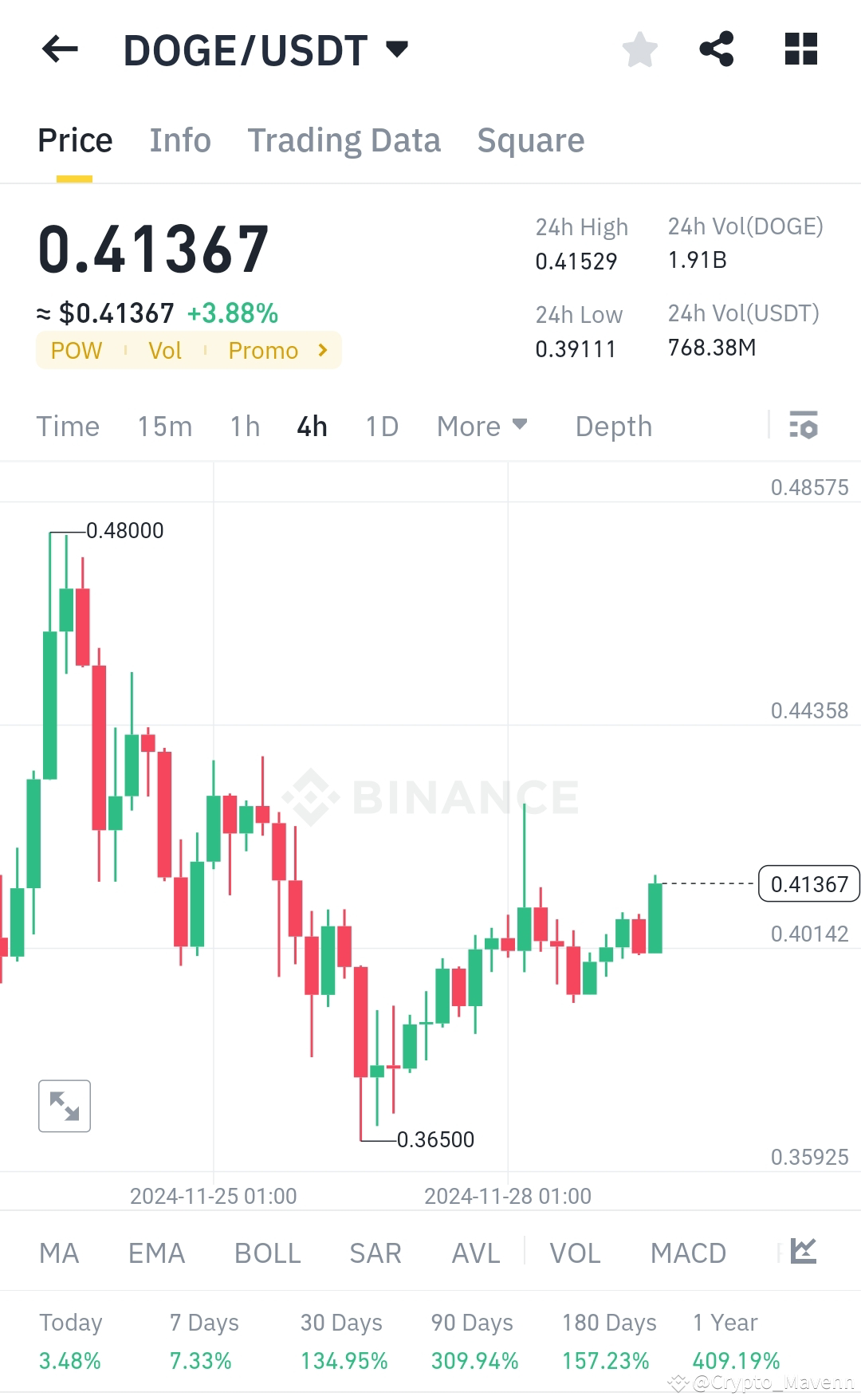Select the 4h candle interval
The width and height of the screenshot is (861, 1400).
[311, 427]
